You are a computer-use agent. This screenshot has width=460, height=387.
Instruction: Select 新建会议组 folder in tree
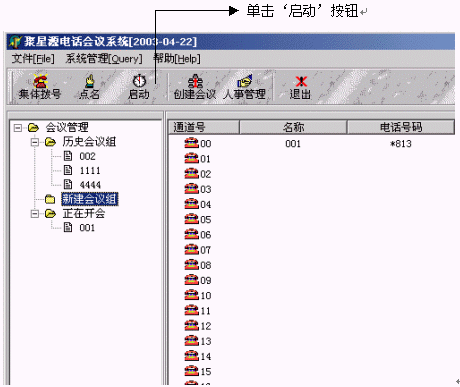tap(90, 199)
